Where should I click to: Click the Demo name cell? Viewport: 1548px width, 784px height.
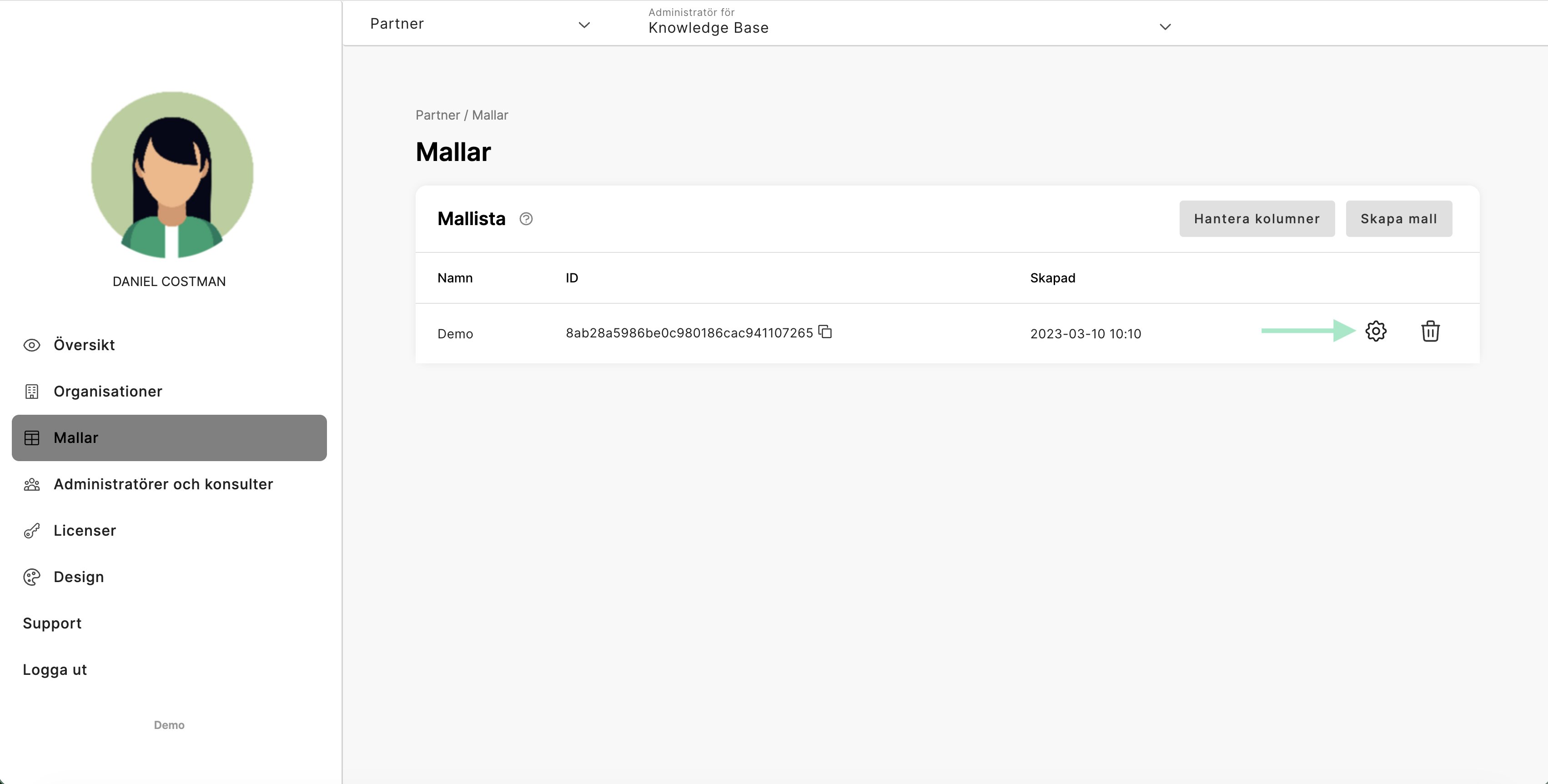click(456, 334)
